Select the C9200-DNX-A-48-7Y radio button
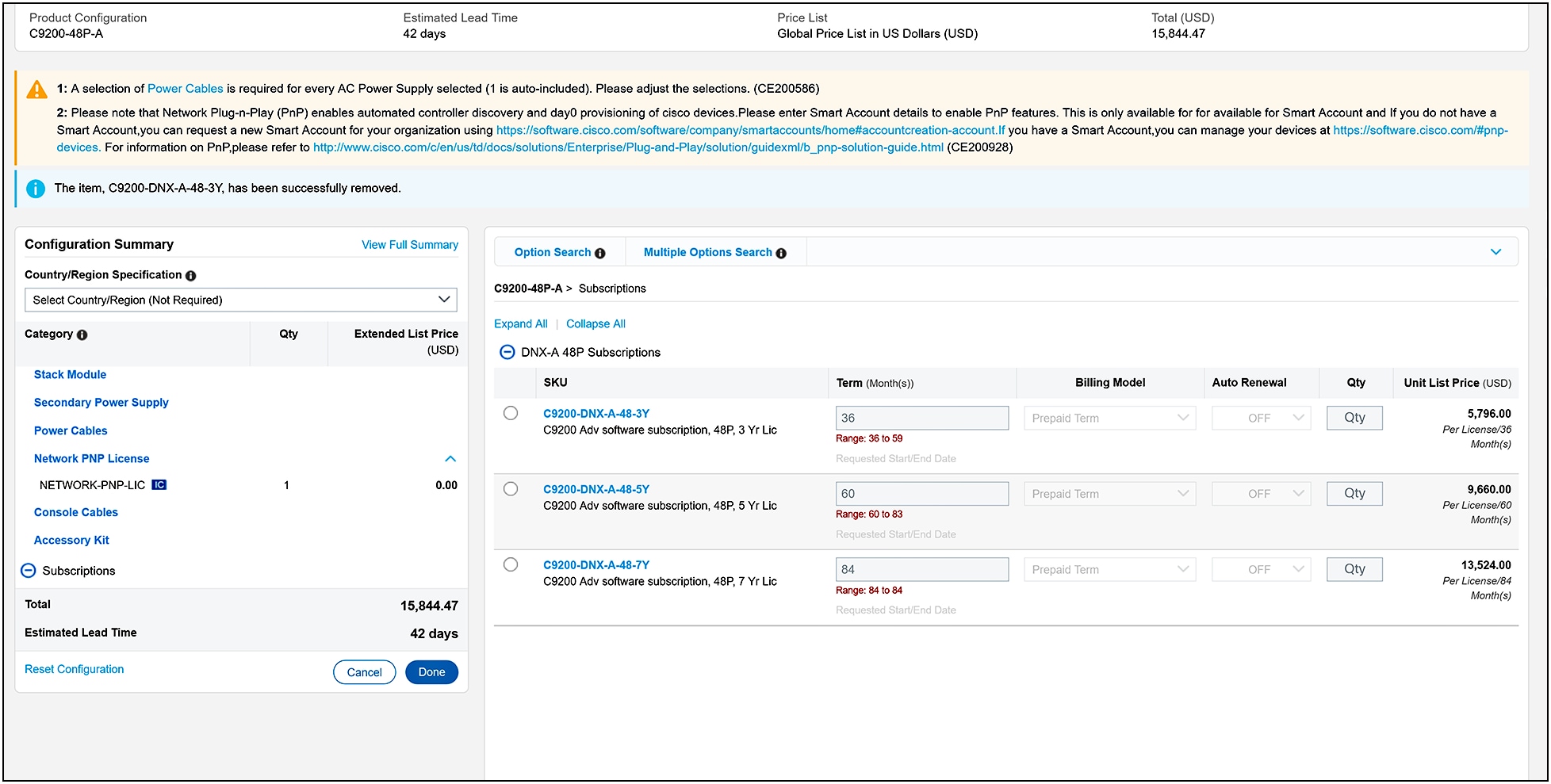 [511, 564]
